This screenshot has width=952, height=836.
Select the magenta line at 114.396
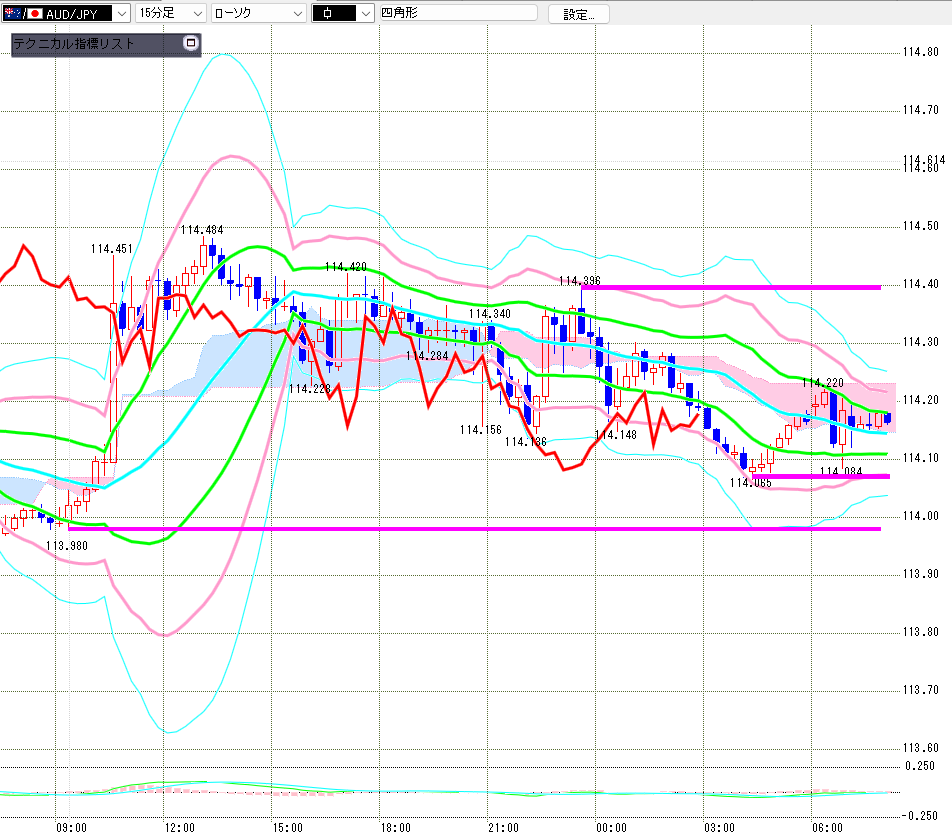[731, 287]
